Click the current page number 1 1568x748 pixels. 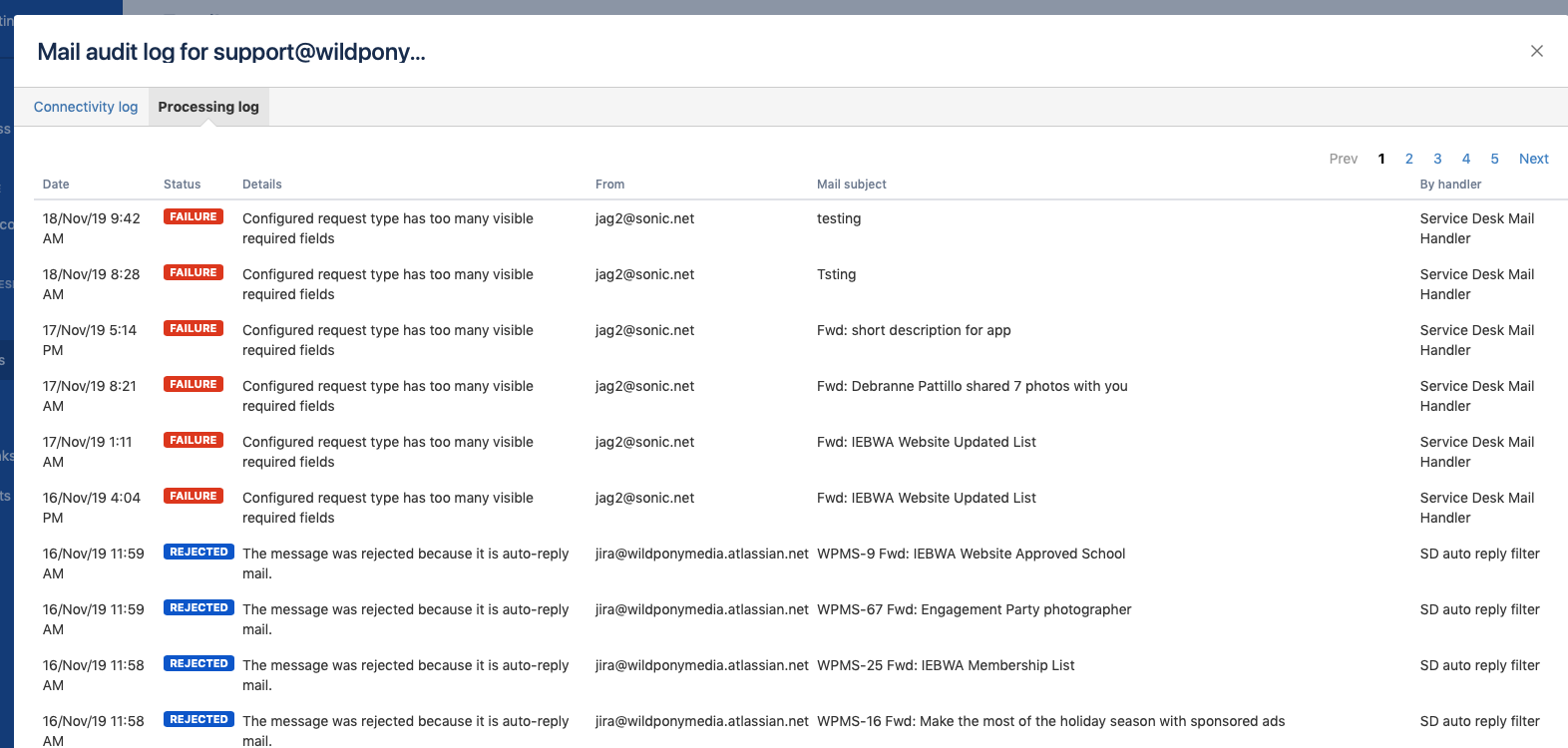tap(1381, 159)
